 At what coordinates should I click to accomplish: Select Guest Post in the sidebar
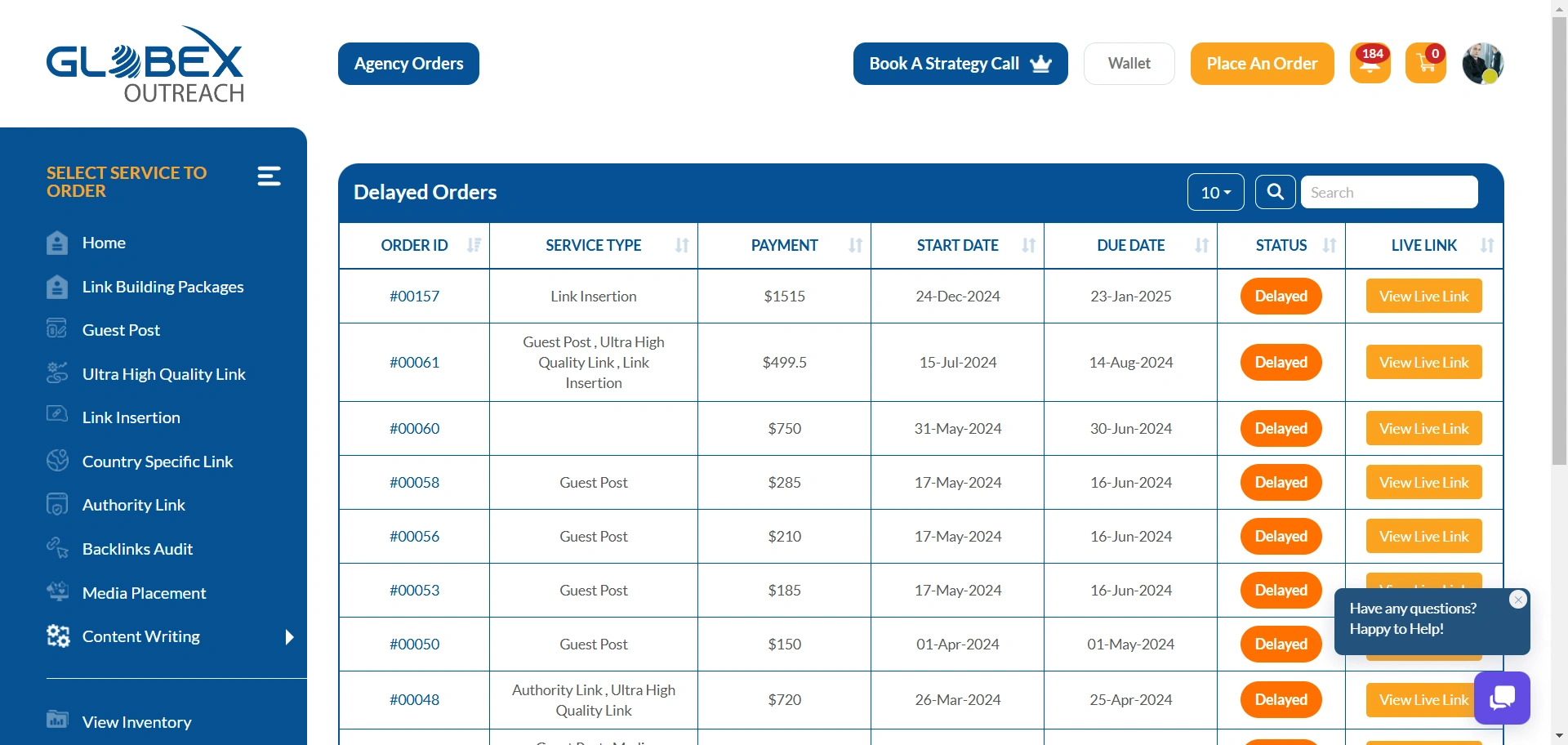tap(121, 330)
